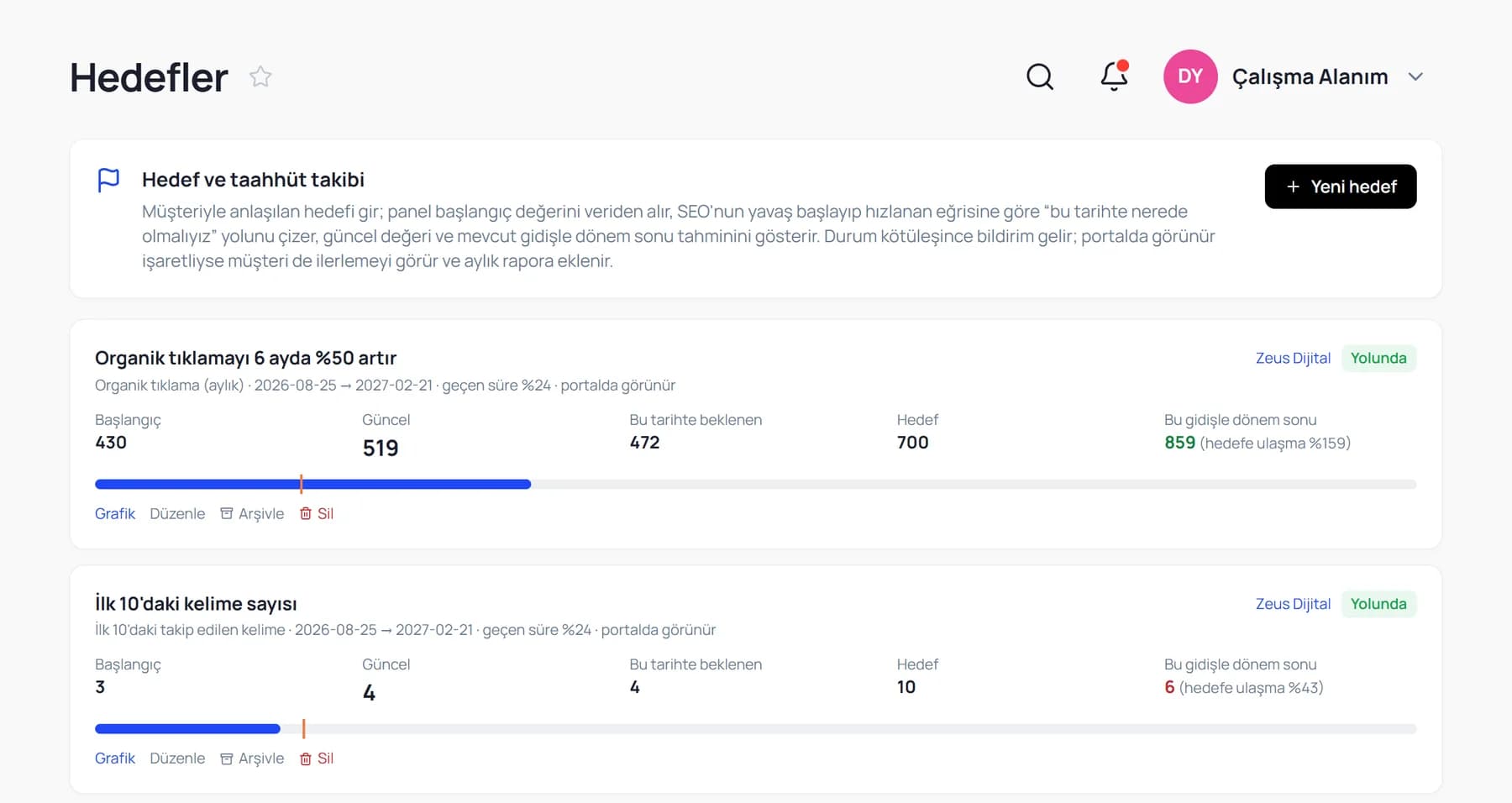
Task: Open Zeus Dijital link on İlk 10'daki card
Action: click(1293, 604)
